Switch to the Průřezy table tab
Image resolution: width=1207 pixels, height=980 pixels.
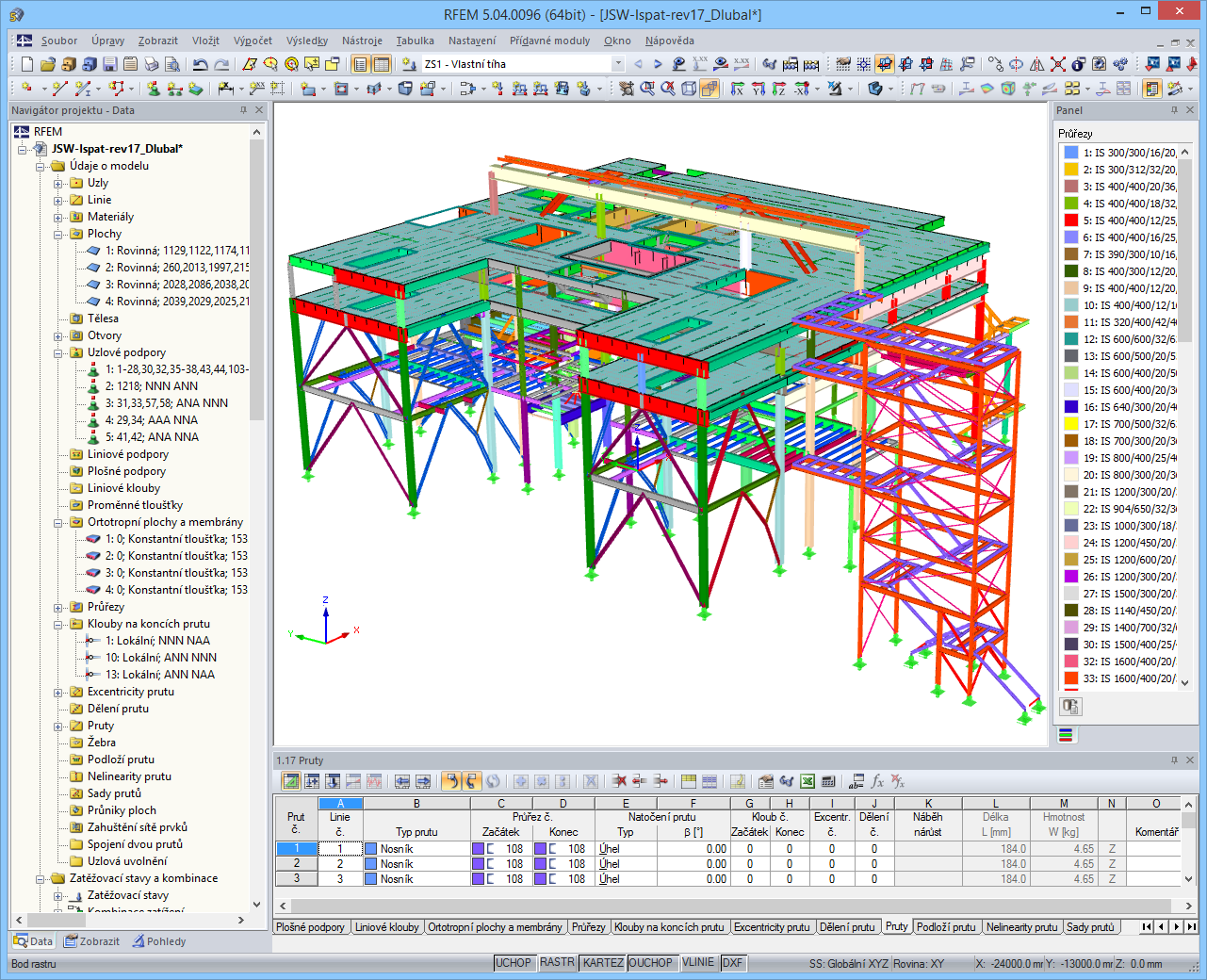tap(589, 926)
